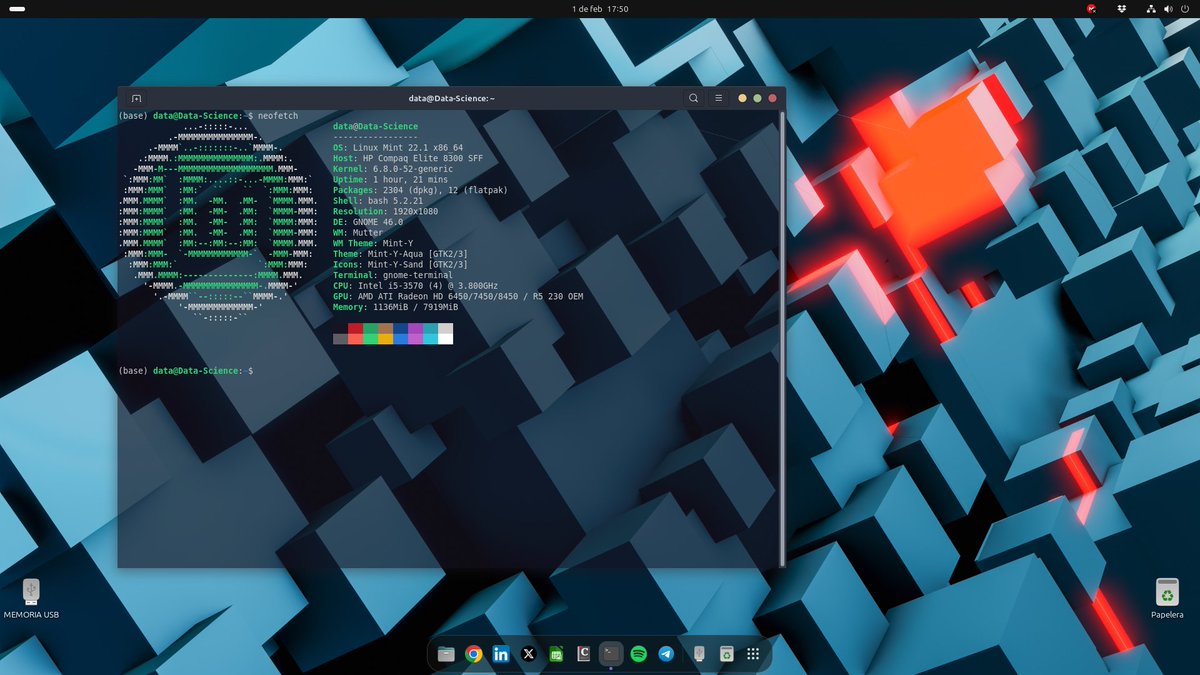Open Spotify from the dock
Screen dimensions: 1200x675
[638, 654]
